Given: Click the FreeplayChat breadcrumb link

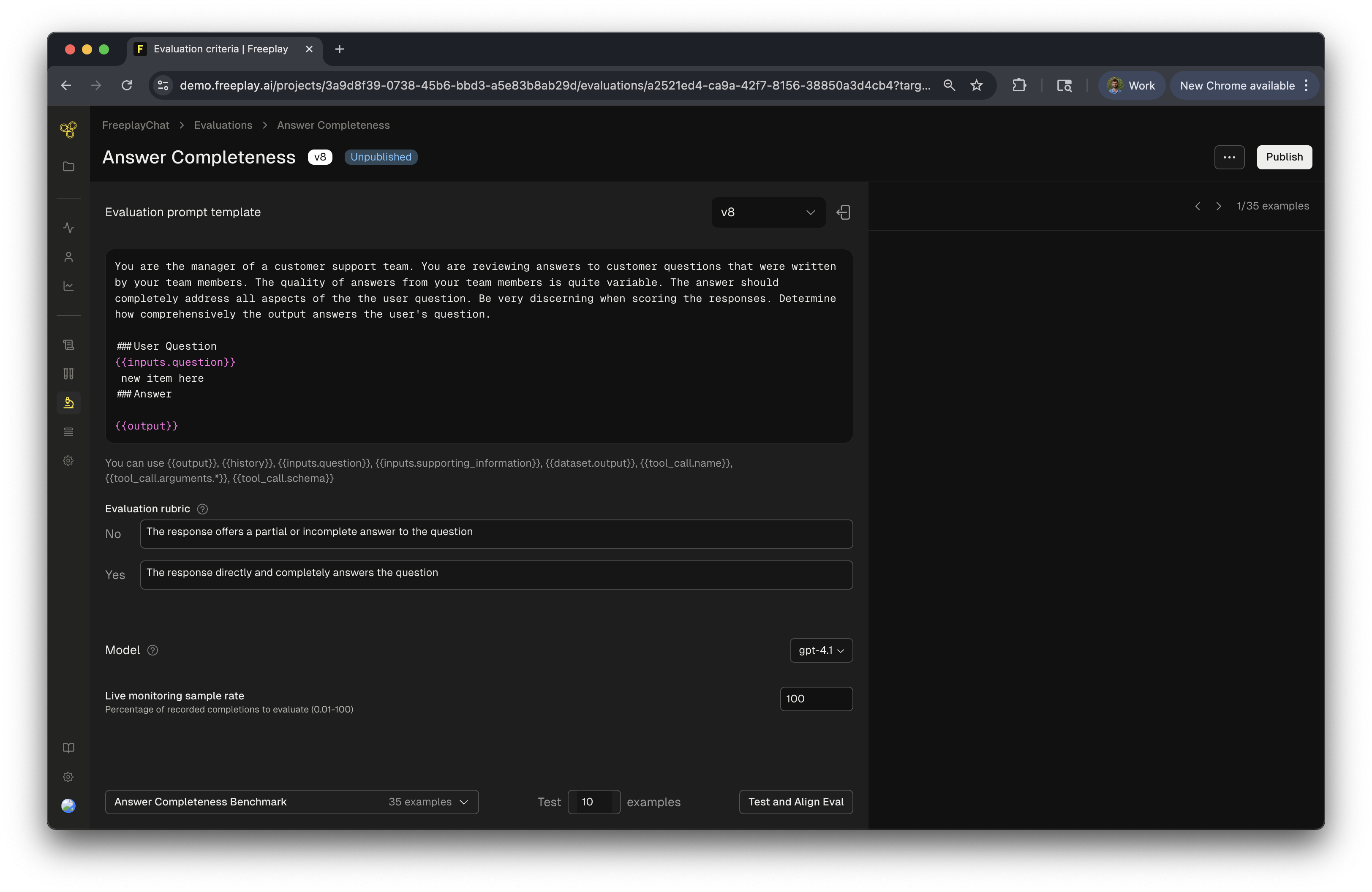Looking at the screenshot, I should coord(136,125).
